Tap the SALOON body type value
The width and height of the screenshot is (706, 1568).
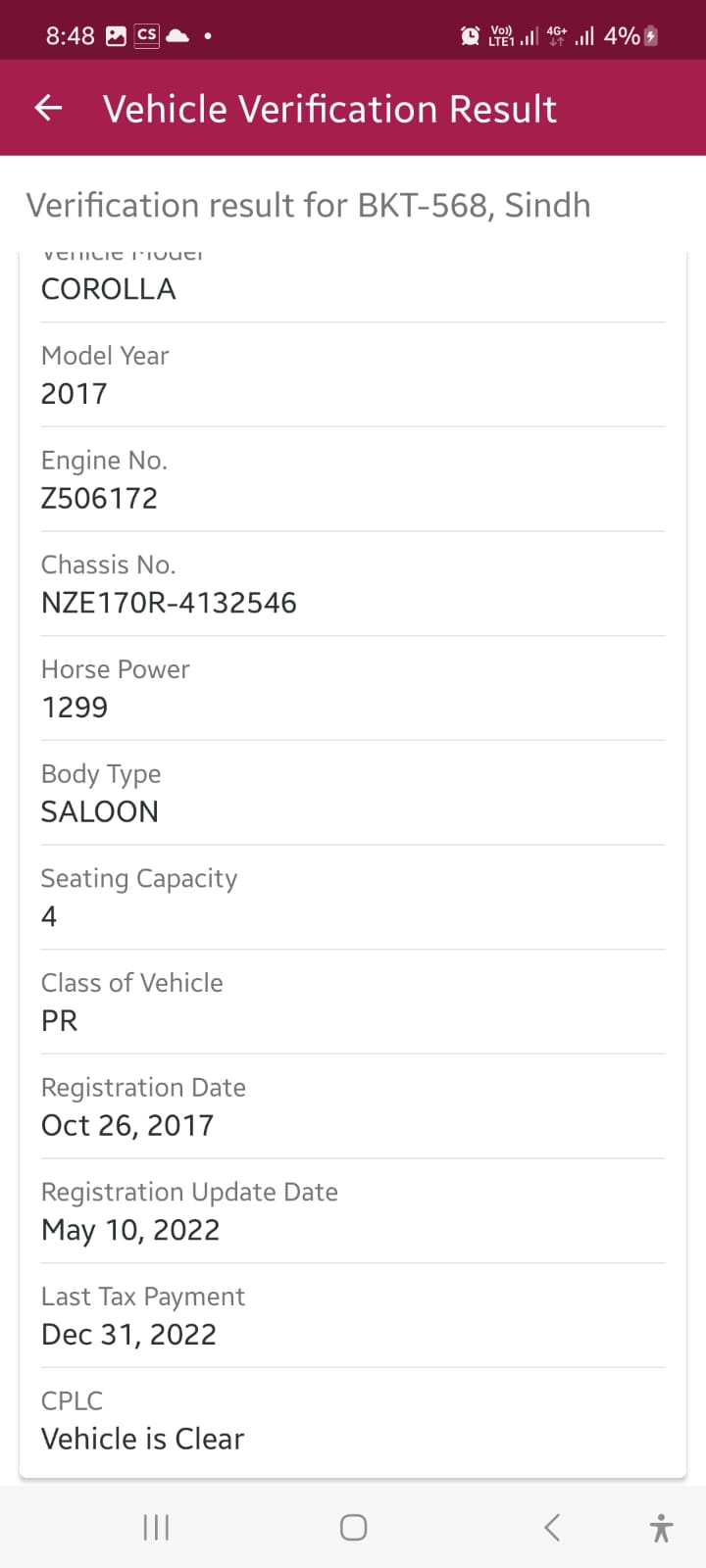point(100,811)
